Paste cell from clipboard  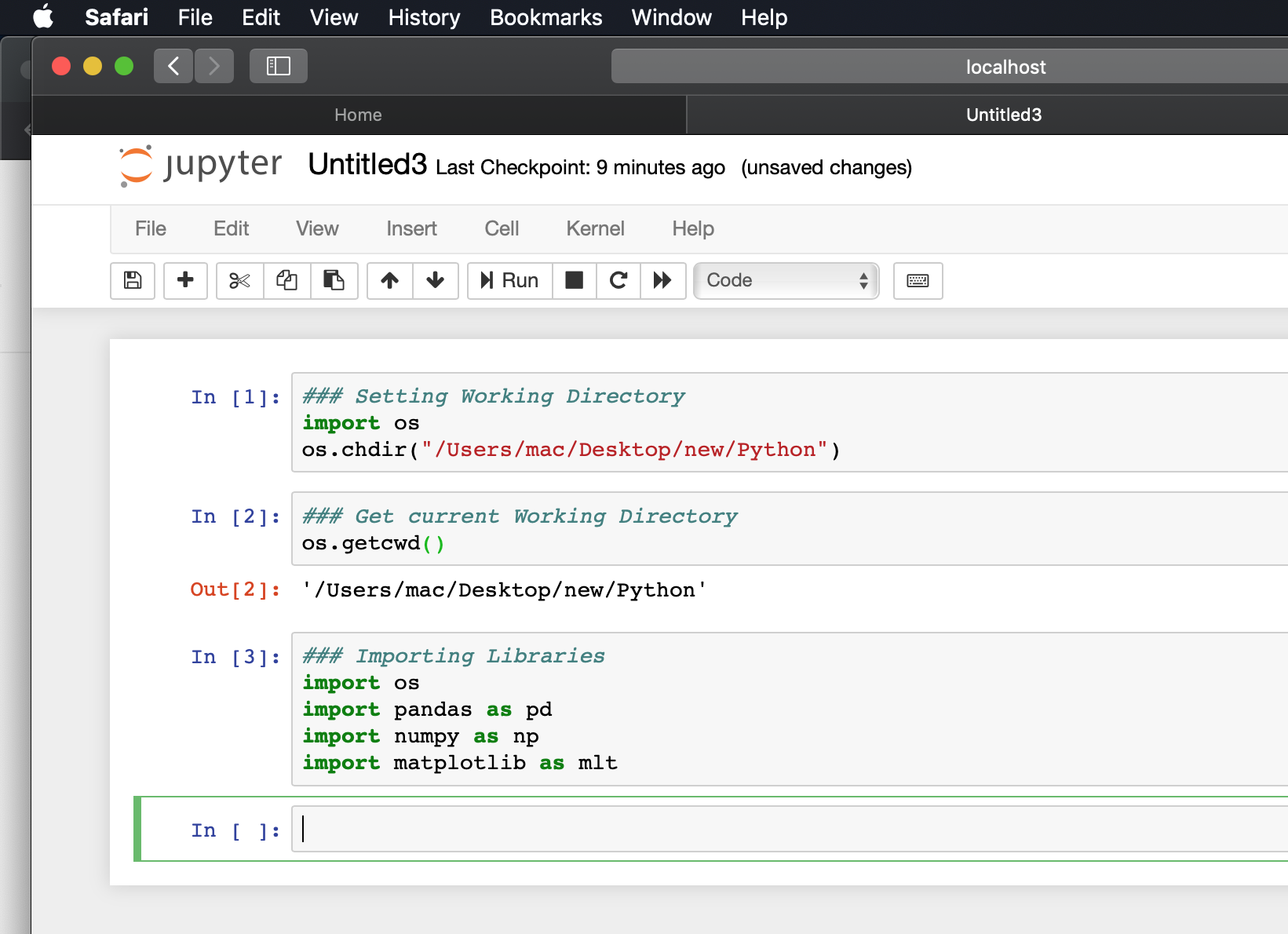point(335,281)
